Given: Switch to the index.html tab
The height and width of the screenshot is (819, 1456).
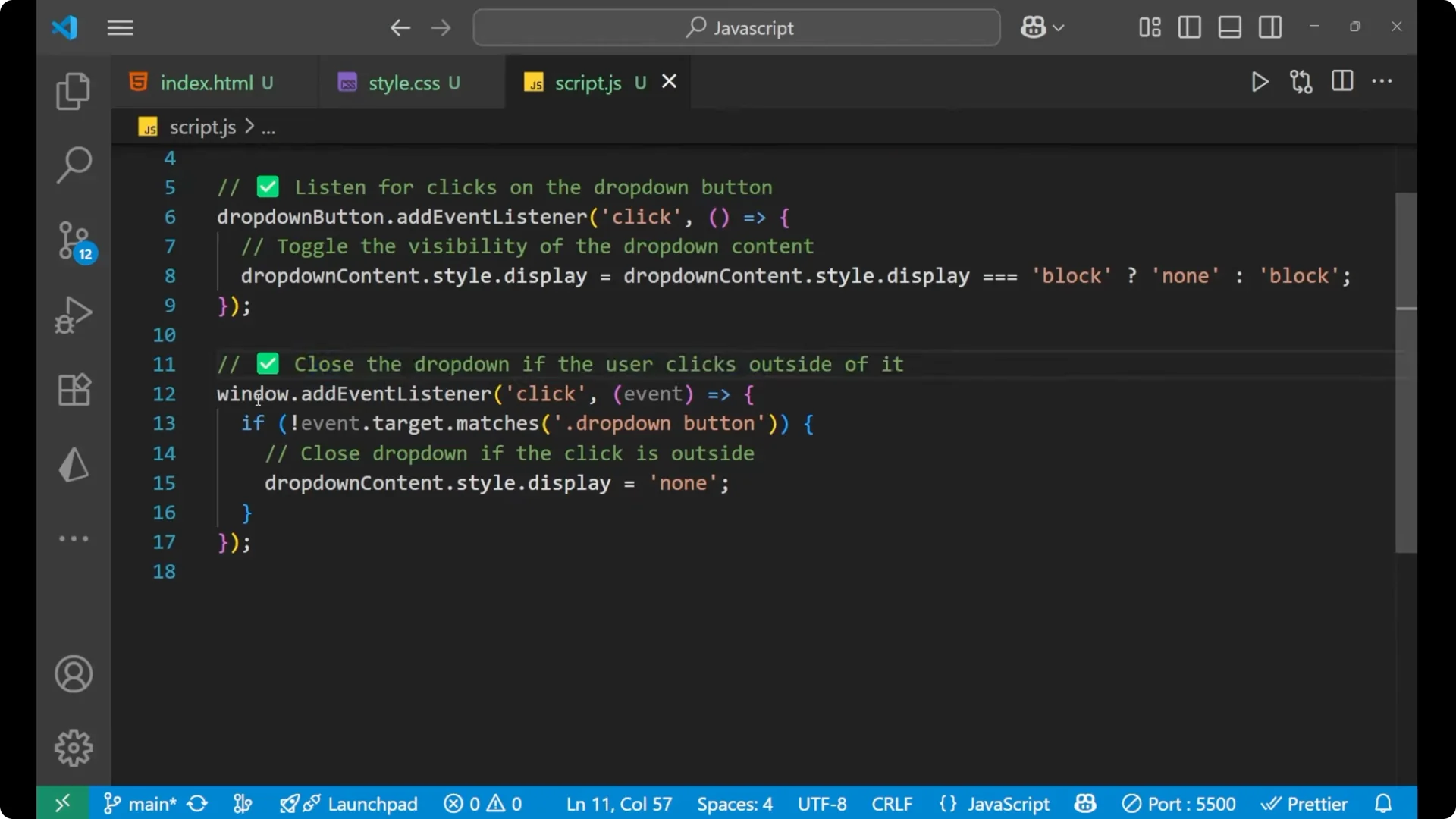Looking at the screenshot, I should pyautogui.click(x=205, y=82).
